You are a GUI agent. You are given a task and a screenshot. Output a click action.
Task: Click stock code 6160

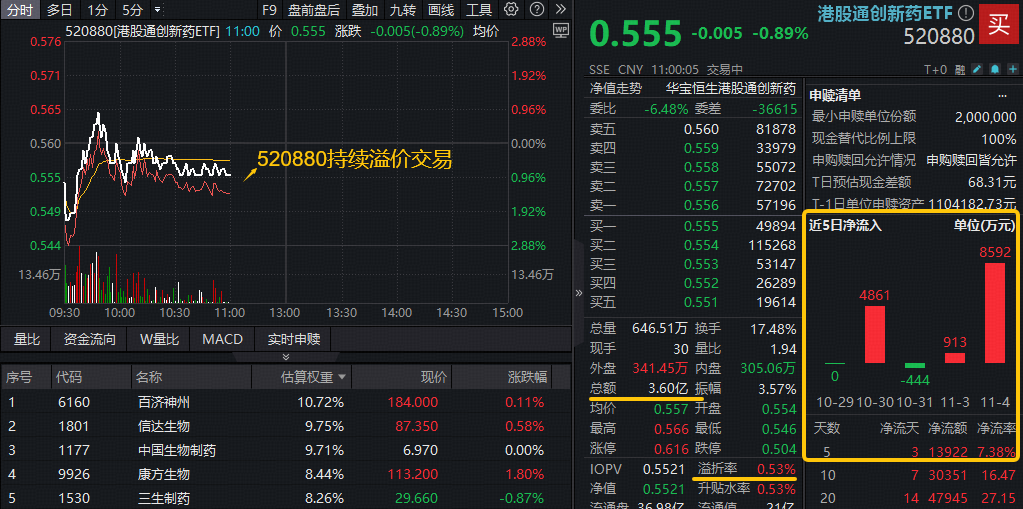(x=73, y=402)
